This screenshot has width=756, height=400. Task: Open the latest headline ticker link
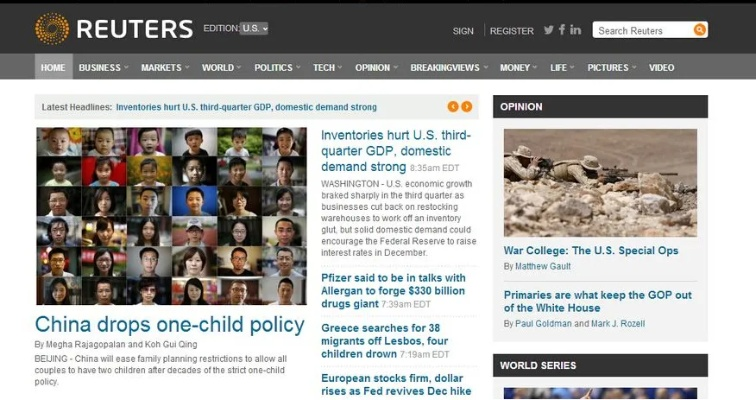246,107
